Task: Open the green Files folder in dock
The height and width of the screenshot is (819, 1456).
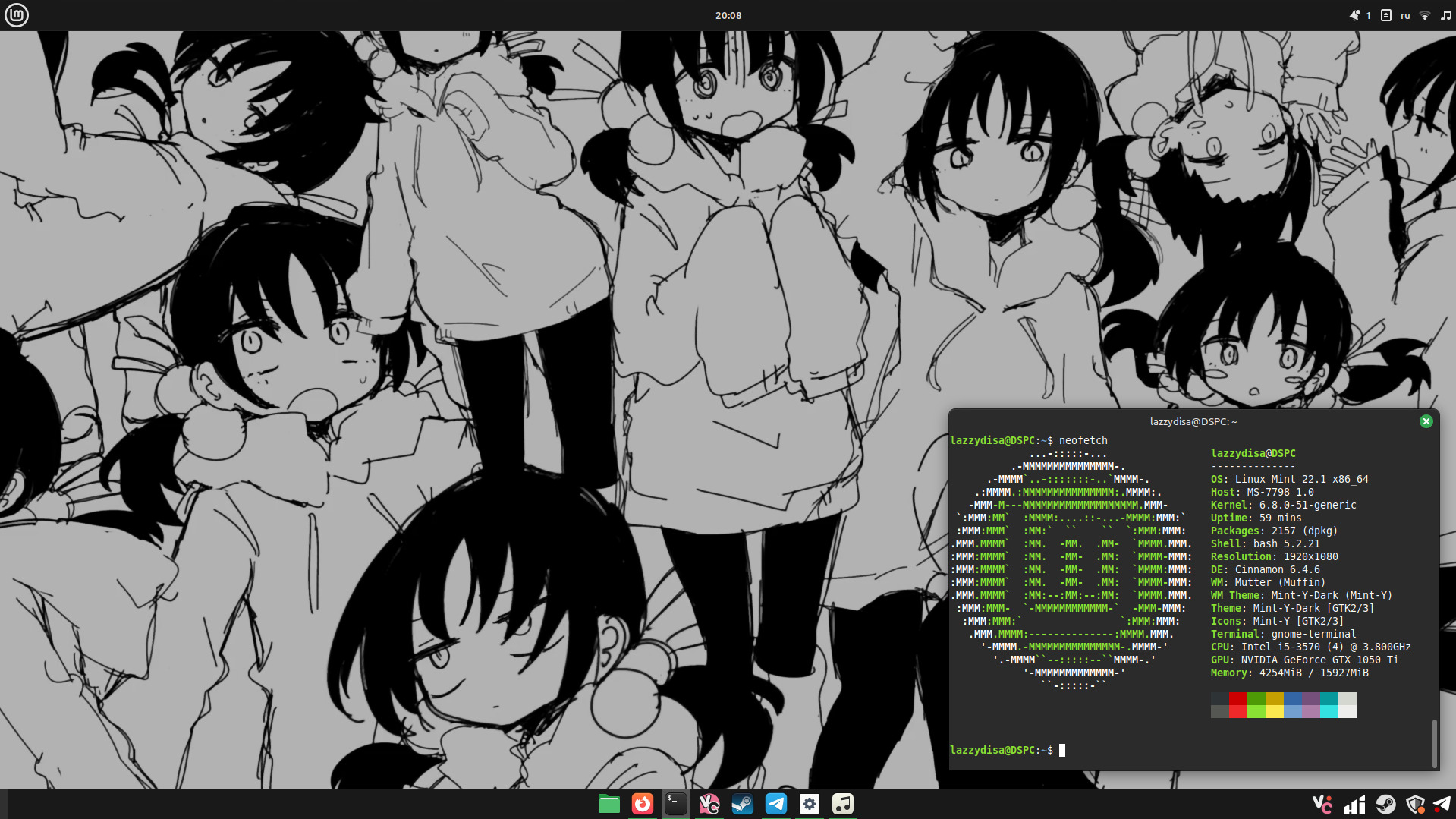Action: [x=609, y=804]
